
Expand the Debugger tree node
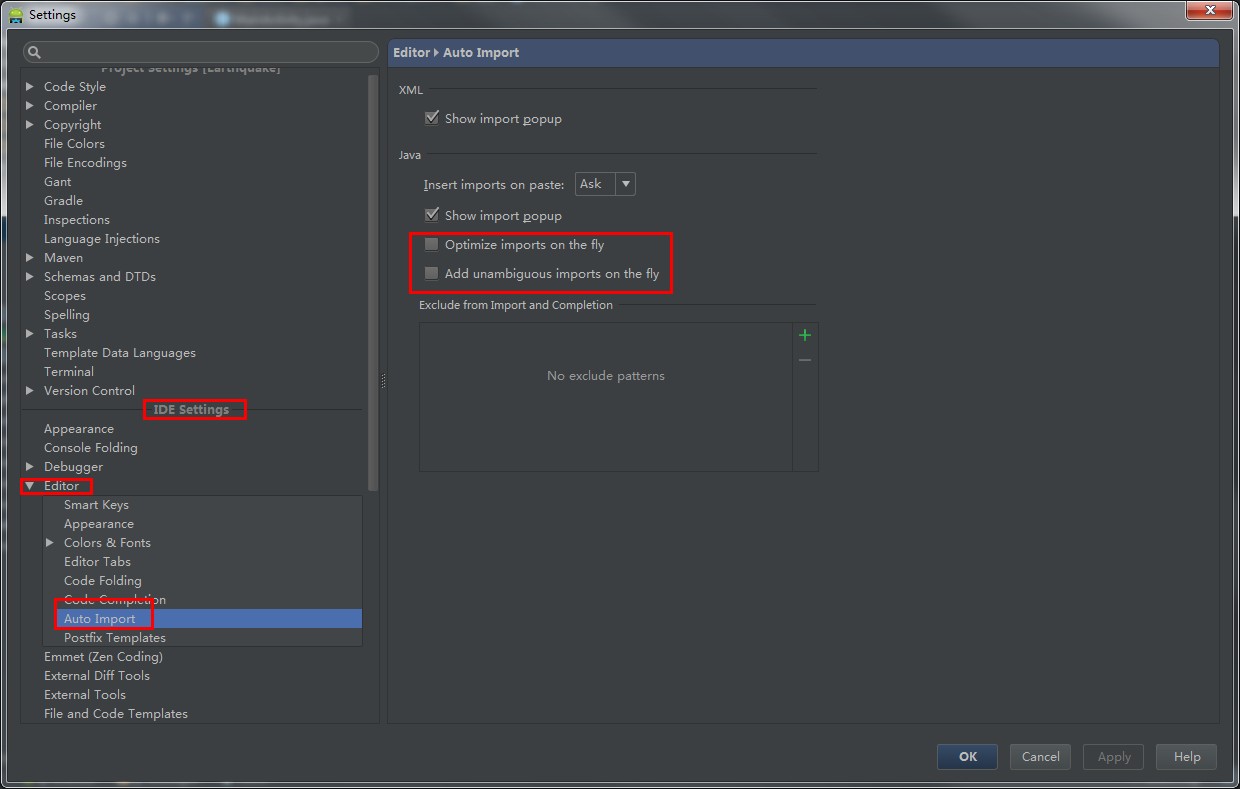30,467
